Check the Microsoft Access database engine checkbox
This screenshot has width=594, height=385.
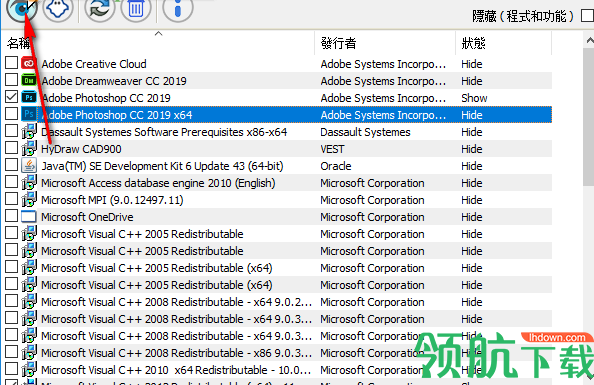click(11, 182)
